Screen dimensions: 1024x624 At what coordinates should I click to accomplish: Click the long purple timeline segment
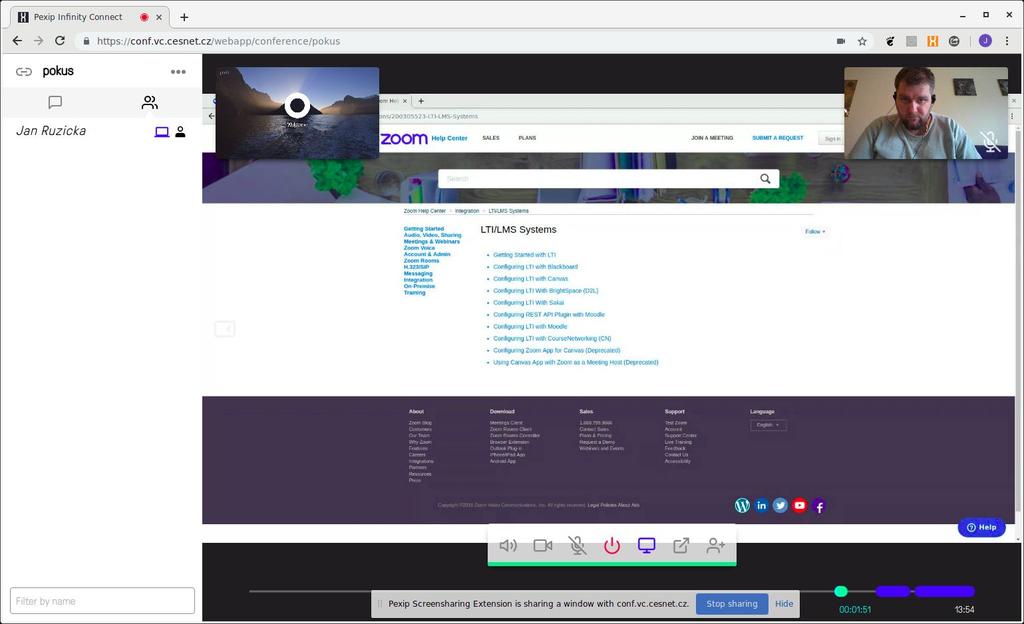click(944, 591)
